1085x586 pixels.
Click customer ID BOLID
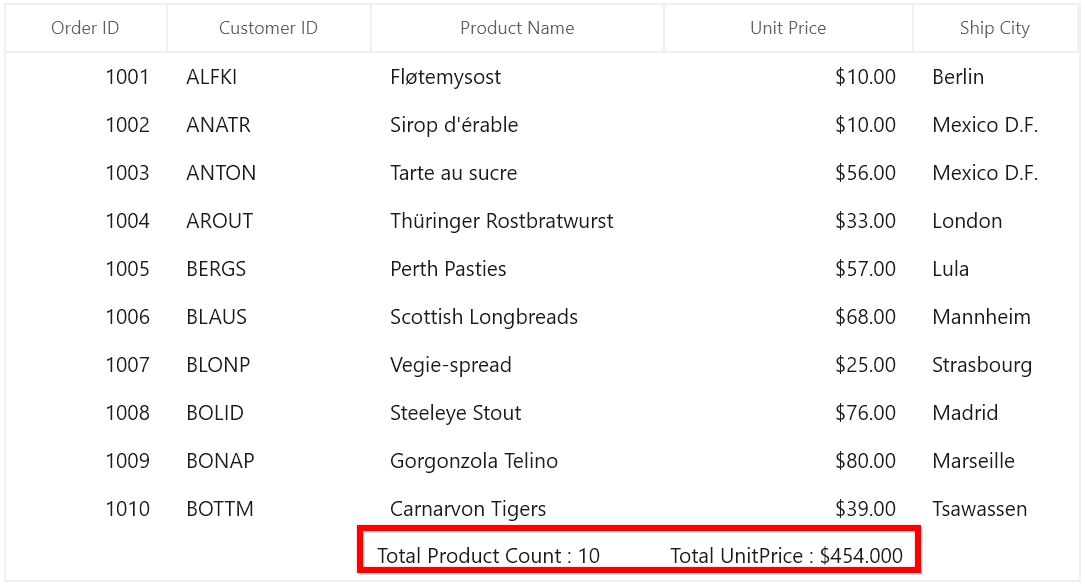(x=215, y=412)
